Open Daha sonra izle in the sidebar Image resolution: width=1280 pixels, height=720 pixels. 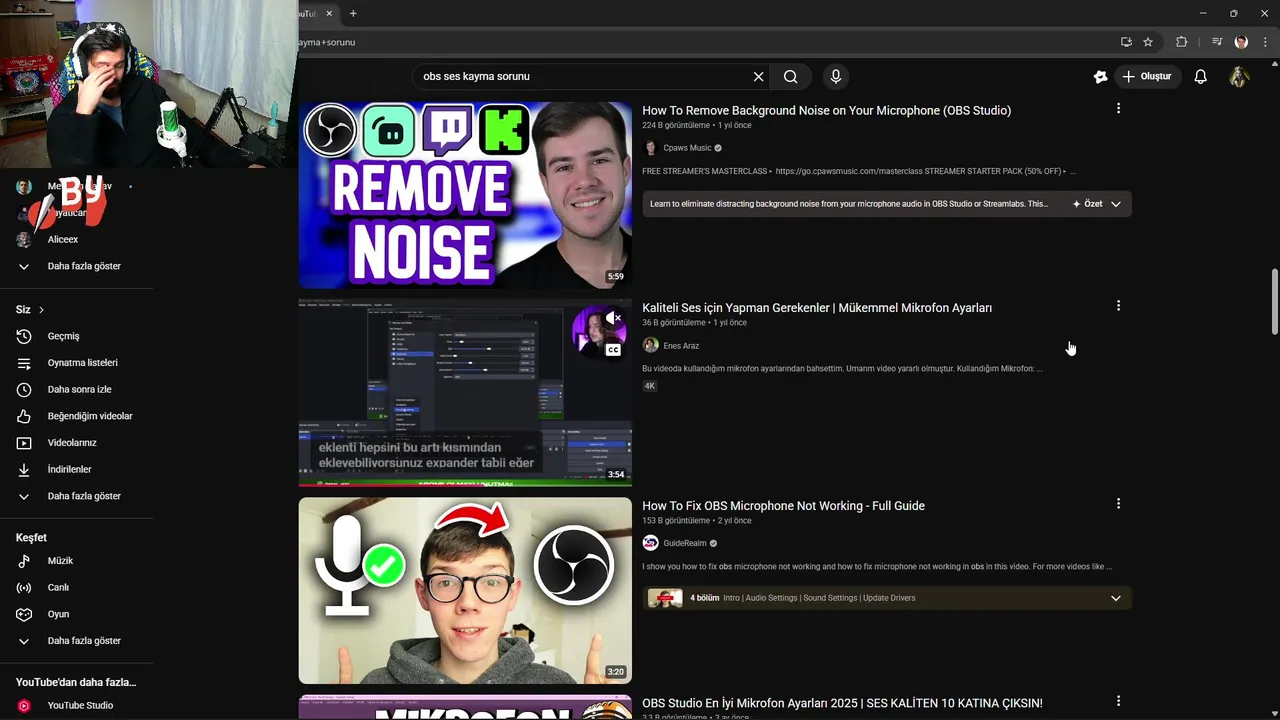[77, 389]
